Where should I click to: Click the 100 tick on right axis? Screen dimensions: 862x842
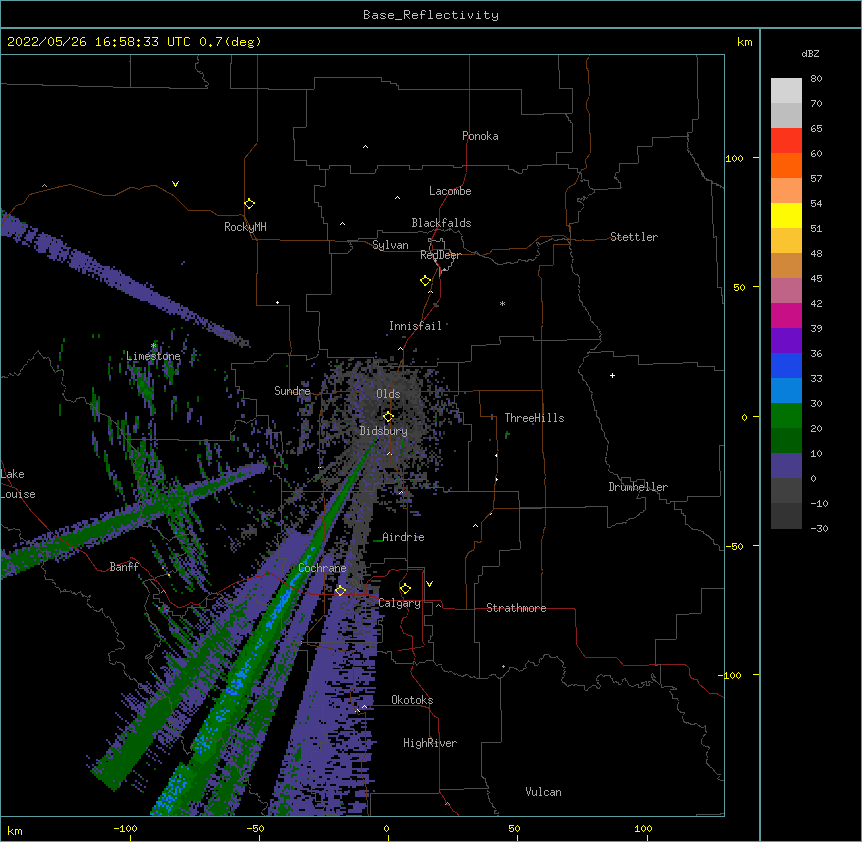pyautogui.click(x=734, y=158)
